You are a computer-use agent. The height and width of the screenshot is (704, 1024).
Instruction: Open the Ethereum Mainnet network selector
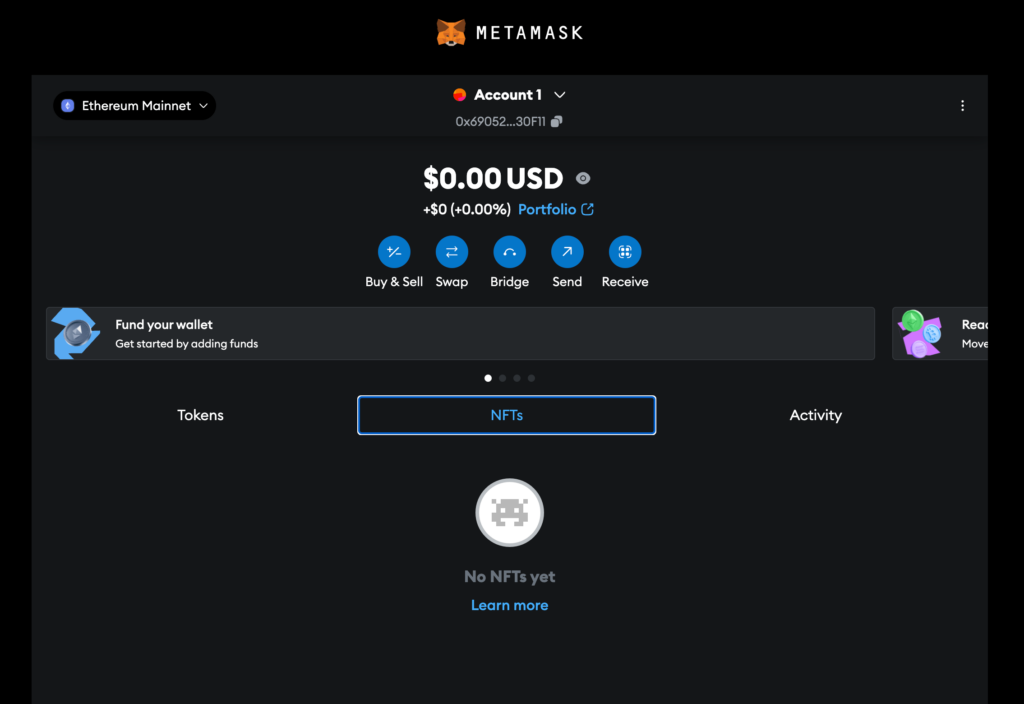pyautogui.click(x=135, y=106)
